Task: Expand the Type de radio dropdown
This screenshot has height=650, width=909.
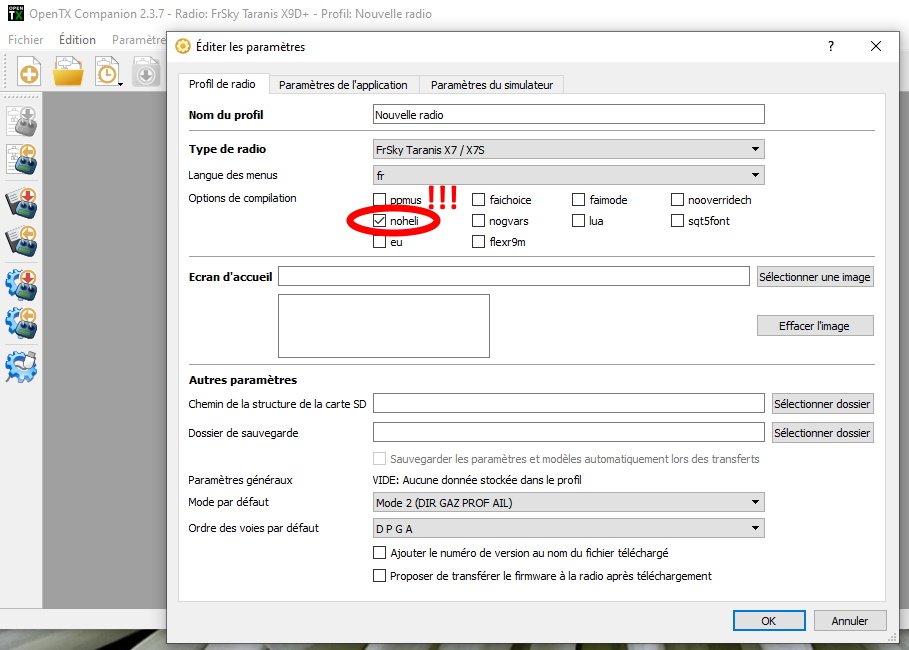Action: point(567,150)
